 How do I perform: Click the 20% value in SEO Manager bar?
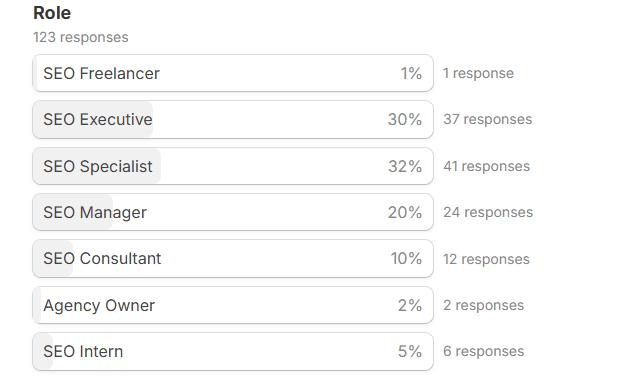[405, 212]
